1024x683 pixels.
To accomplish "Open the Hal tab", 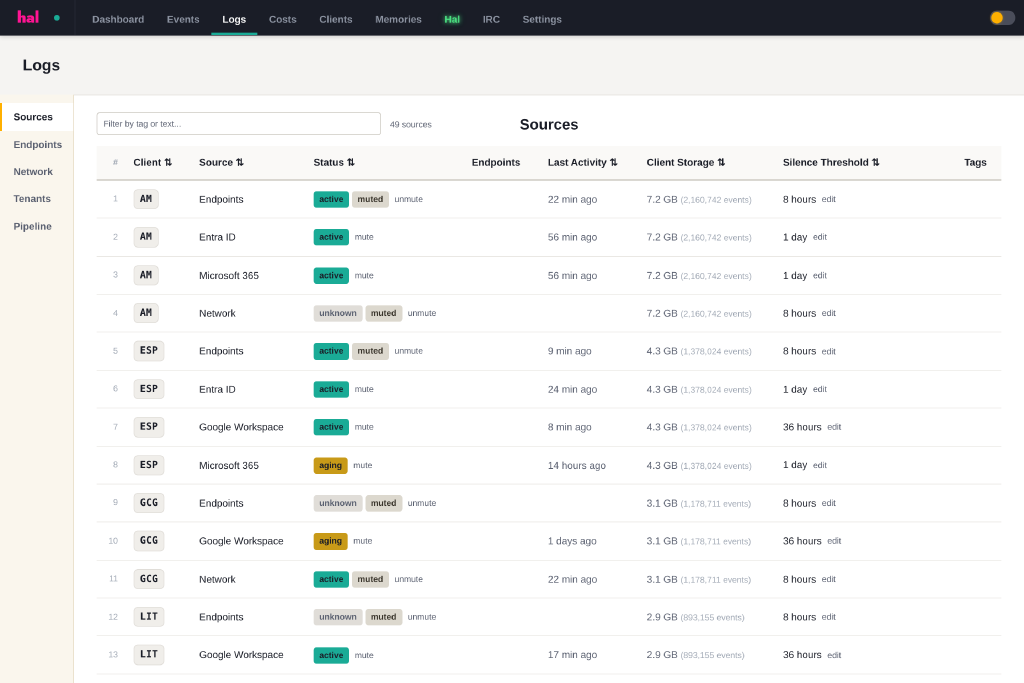I will (452, 20).
